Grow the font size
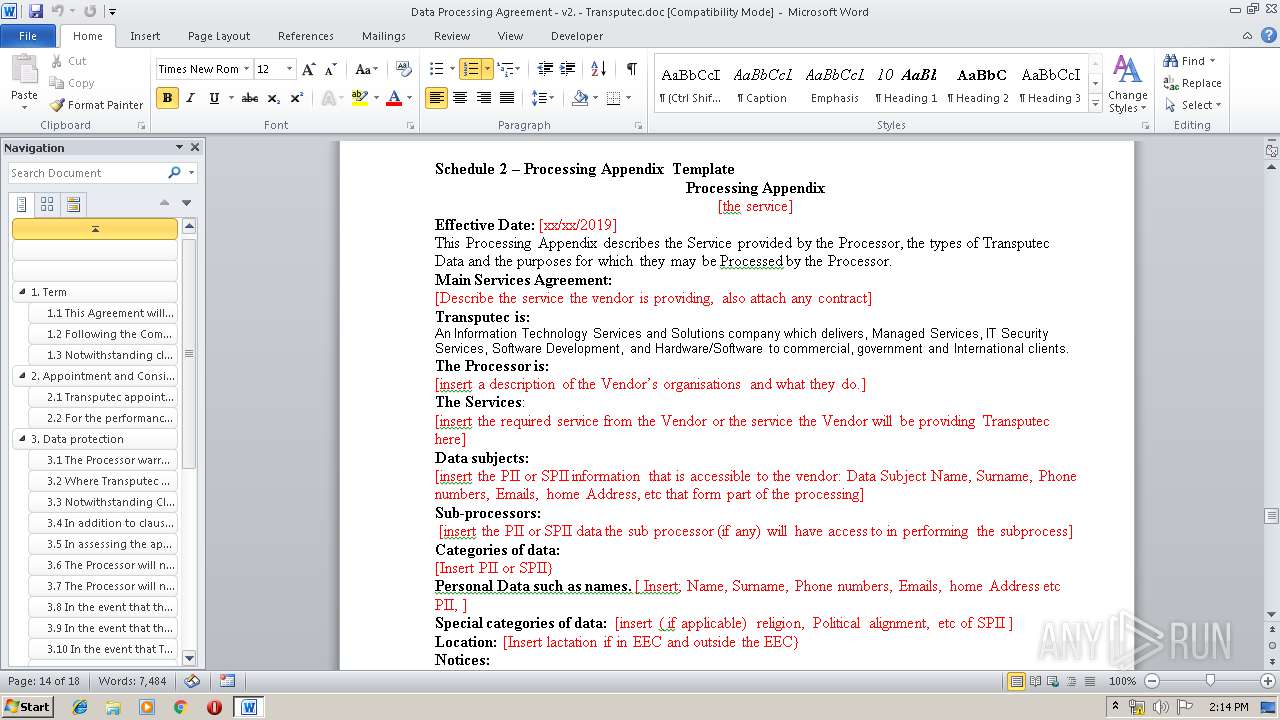 [308, 69]
